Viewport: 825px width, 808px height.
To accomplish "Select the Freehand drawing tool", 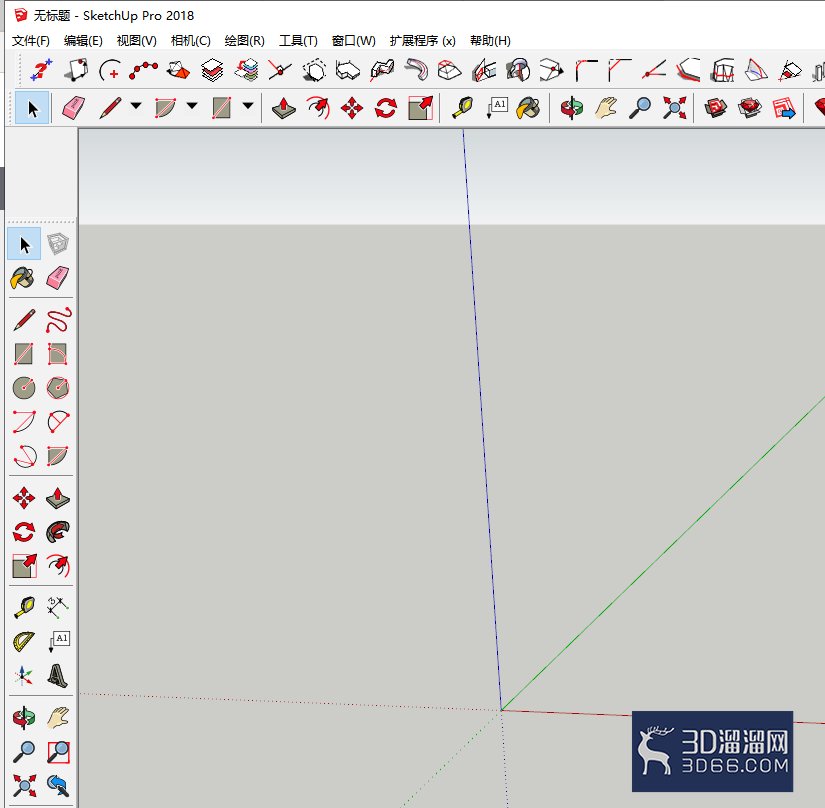I will tap(58, 319).
